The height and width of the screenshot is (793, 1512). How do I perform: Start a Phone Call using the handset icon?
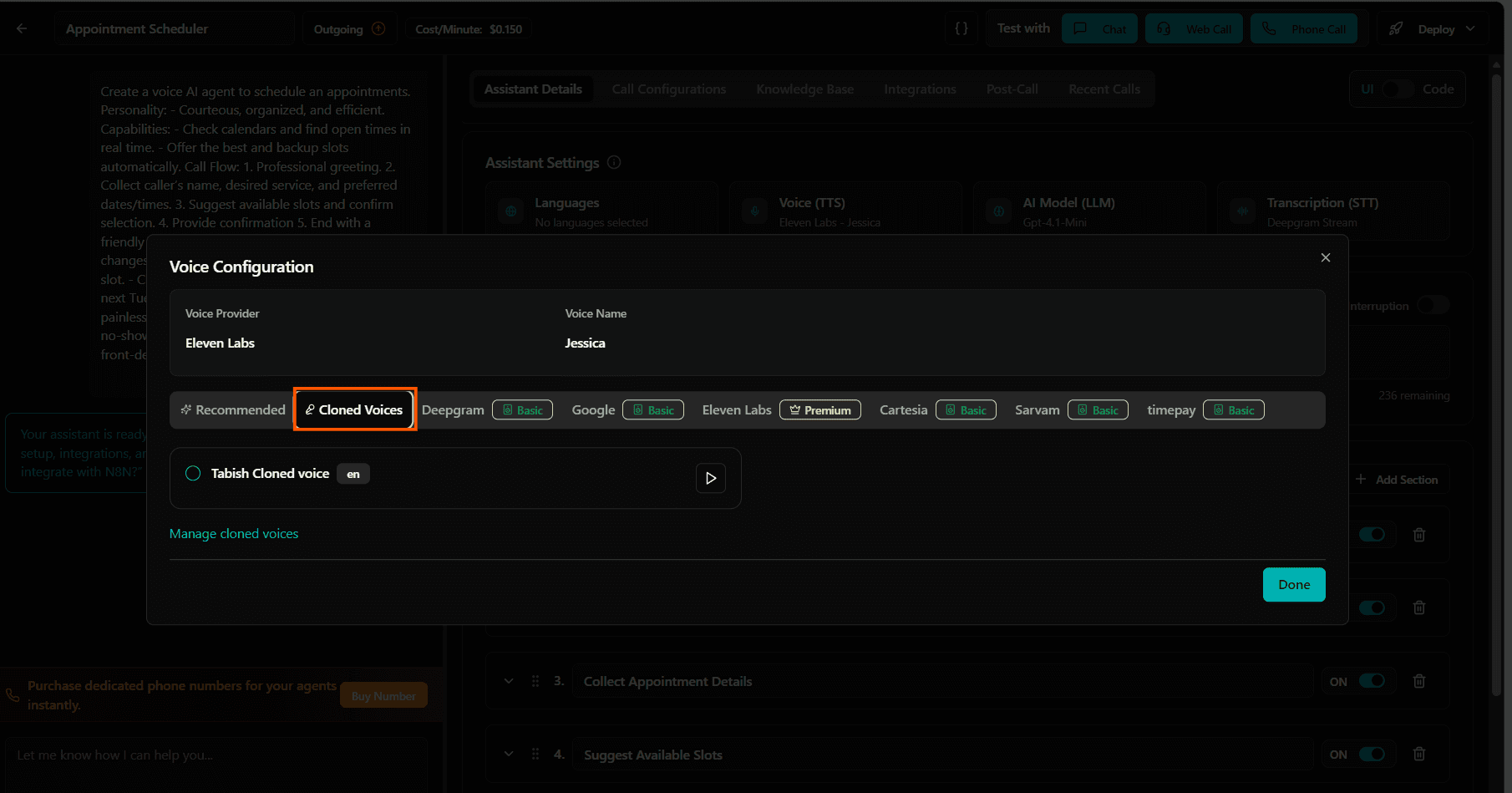coord(1271,28)
